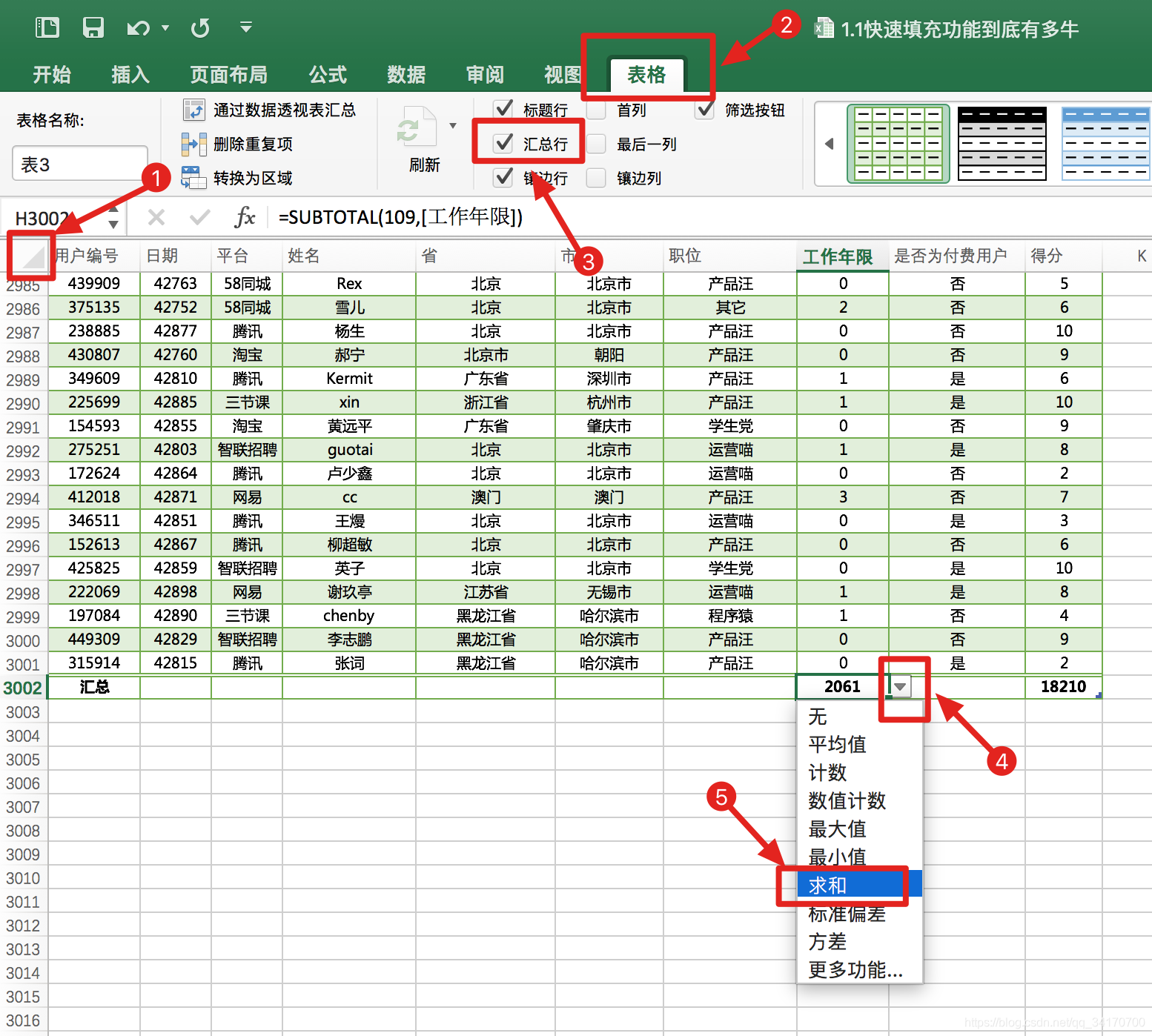This screenshot has width=1152, height=1036.
Task: Enable the 首列 checkbox
Action: click(x=597, y=110)
